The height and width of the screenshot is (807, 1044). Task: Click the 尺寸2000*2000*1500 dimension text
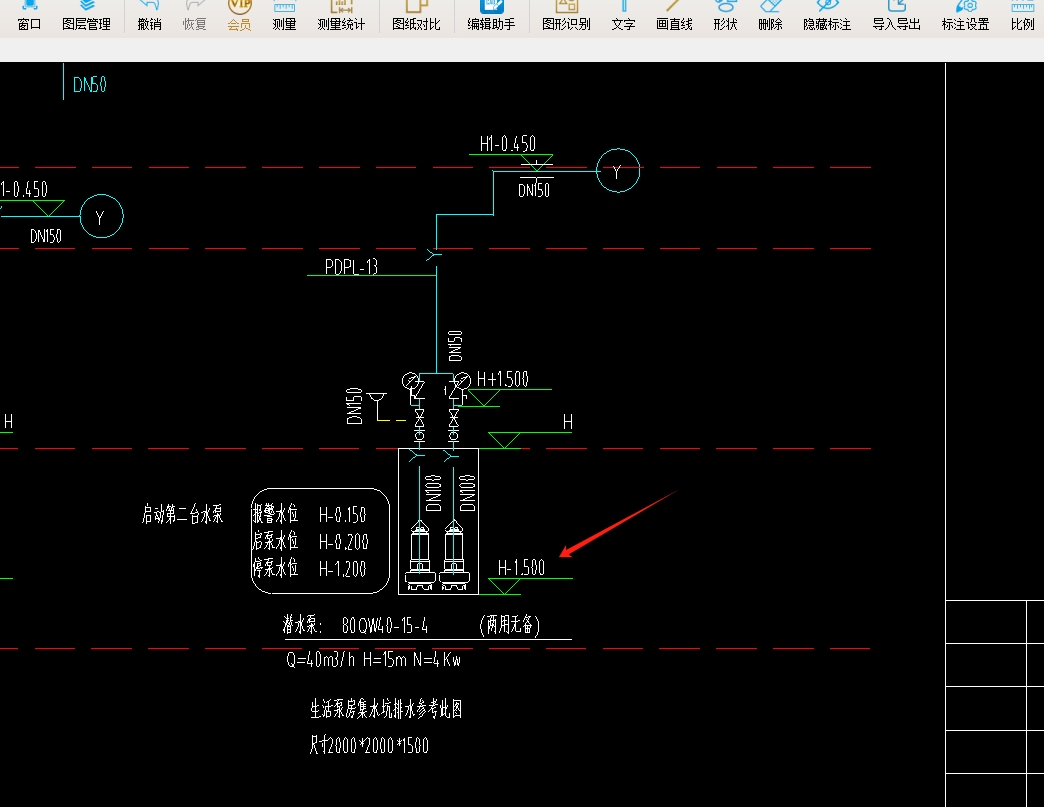(369, 745)
